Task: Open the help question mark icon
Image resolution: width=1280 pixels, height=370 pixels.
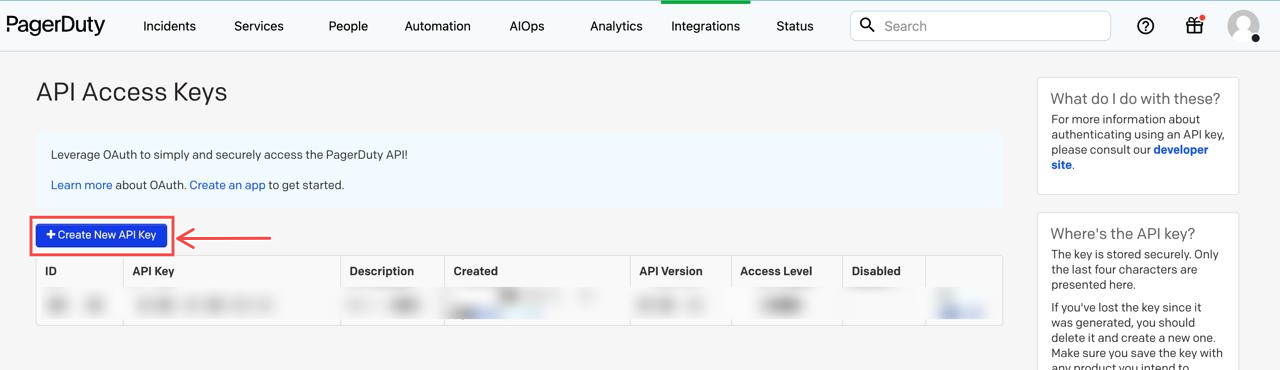Action: point(1146,26)
